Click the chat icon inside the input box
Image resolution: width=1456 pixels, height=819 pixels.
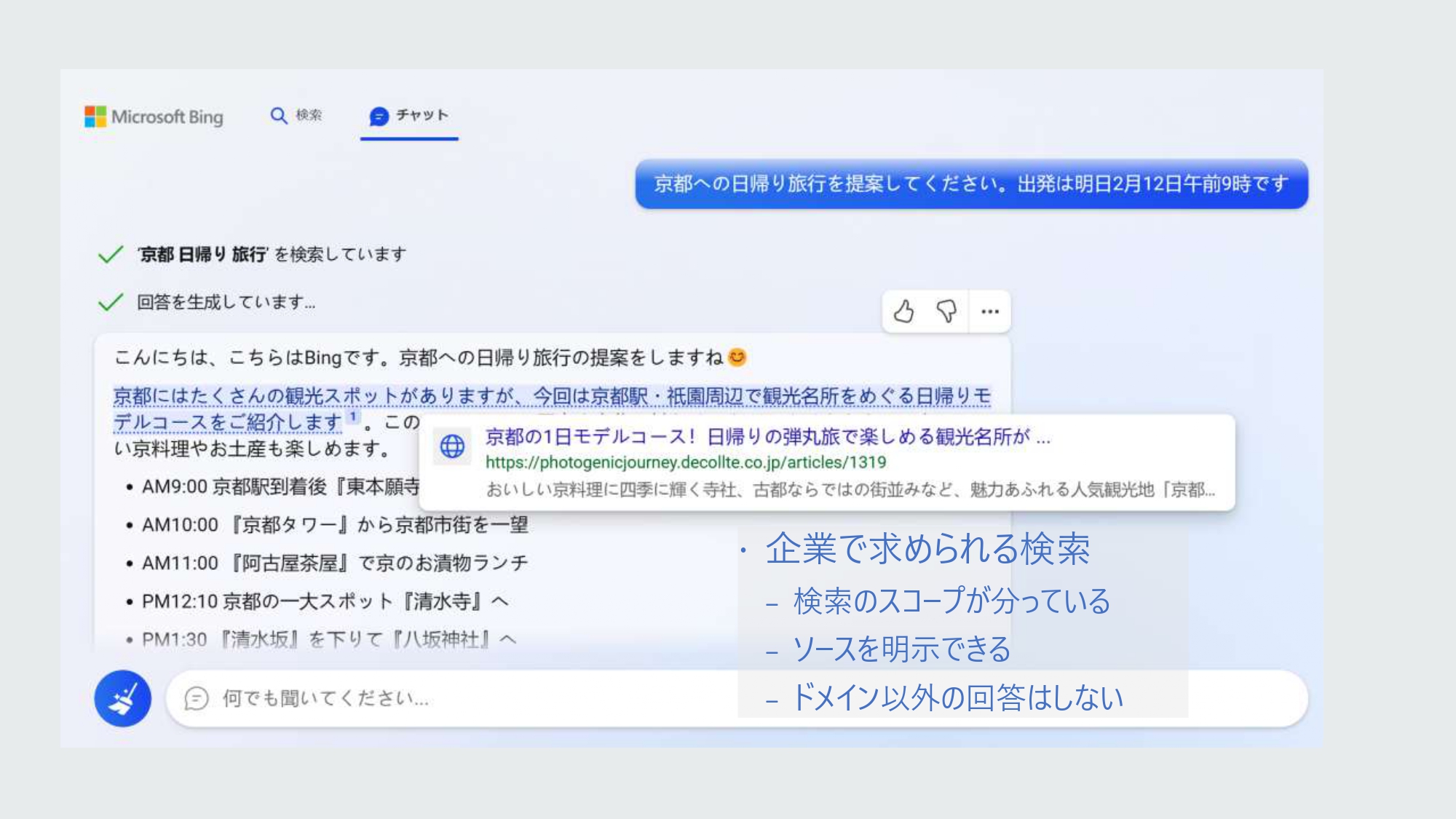(197, 698)
